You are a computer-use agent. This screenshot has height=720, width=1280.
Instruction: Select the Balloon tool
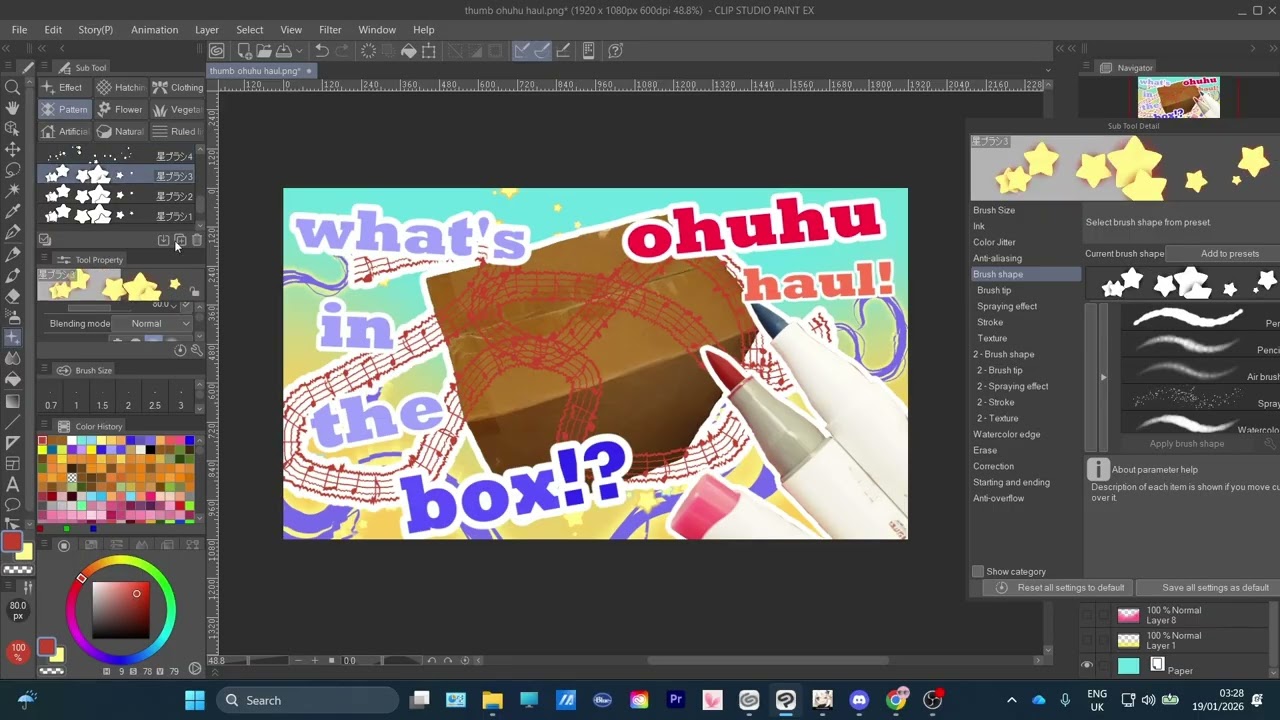tap(13, 505)
